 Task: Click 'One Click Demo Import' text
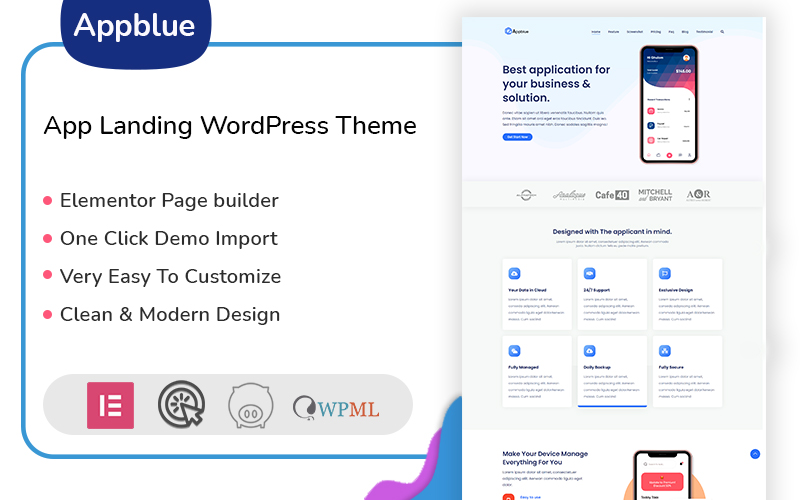[x=169, y=238]
